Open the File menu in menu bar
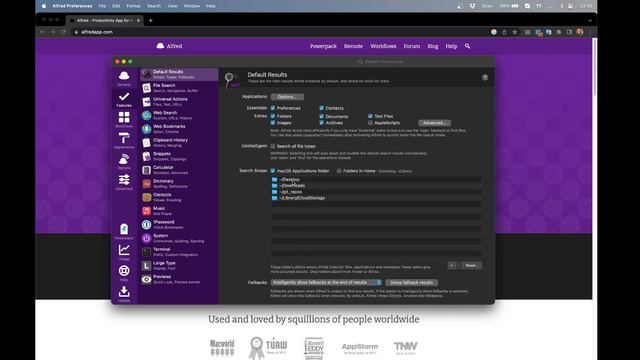Viewport: 640px width, 360px height. coord(102,6)
